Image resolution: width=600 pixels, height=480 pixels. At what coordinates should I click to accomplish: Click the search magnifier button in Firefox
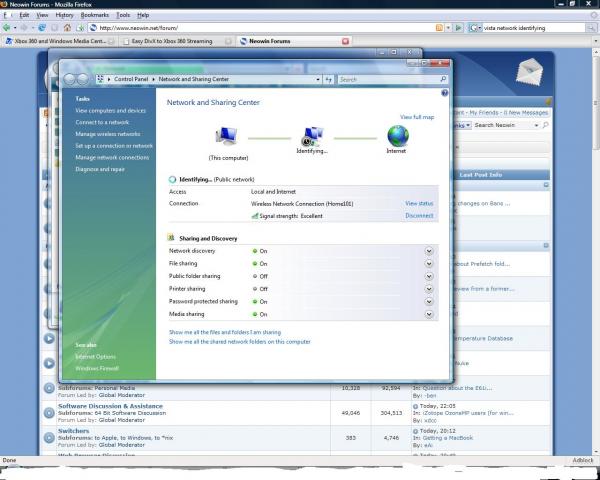coord(591,28)
